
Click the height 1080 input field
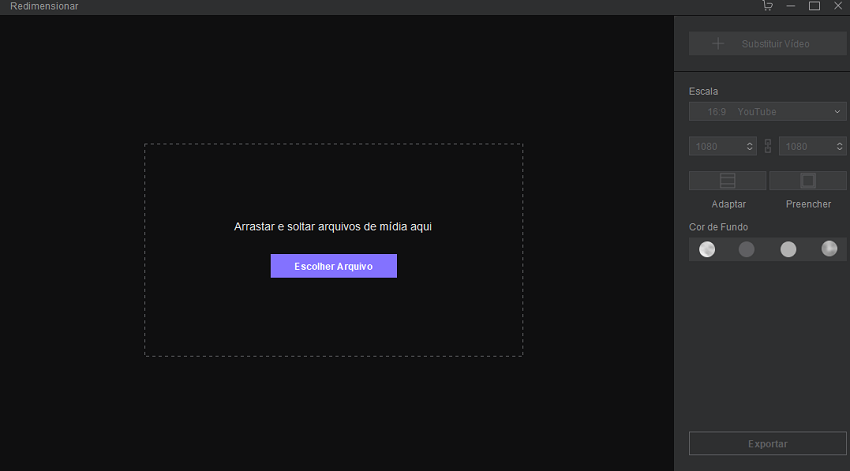pos(805,146)
